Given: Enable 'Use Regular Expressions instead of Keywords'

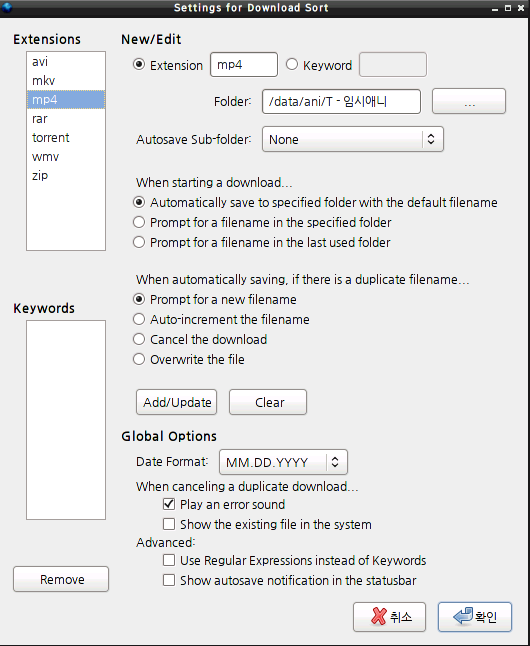Looking at the screenshot, I should tap(169, 560).
